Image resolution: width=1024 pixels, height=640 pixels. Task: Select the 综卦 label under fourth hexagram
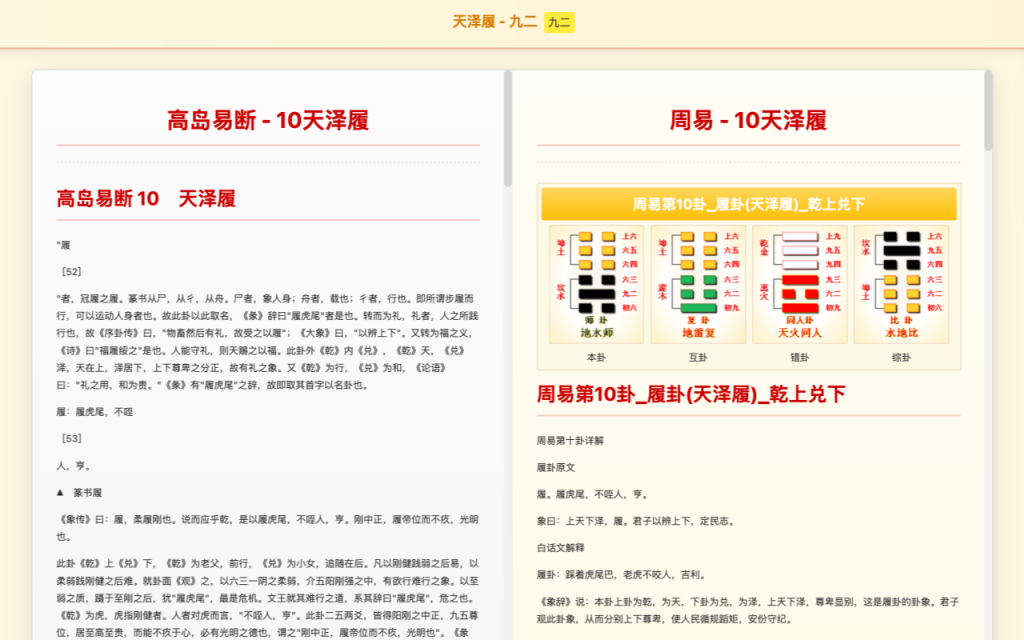901,356
